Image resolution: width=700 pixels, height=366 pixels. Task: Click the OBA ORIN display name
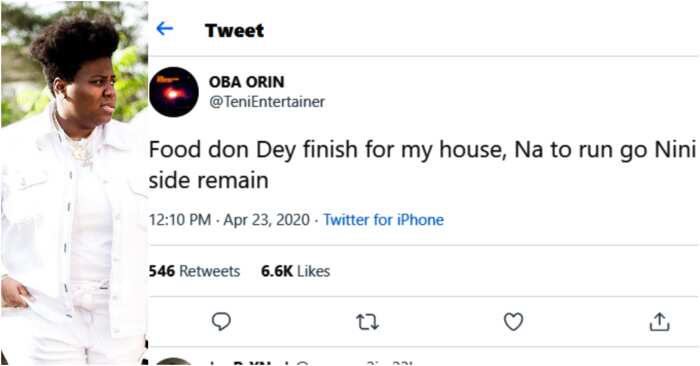[246, 82]
